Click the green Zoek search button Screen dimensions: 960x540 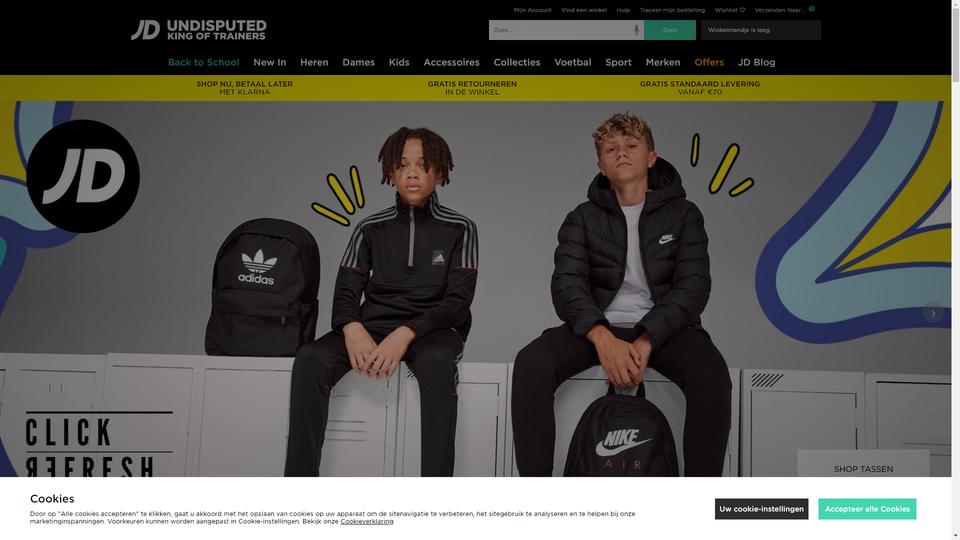(670, 30)
